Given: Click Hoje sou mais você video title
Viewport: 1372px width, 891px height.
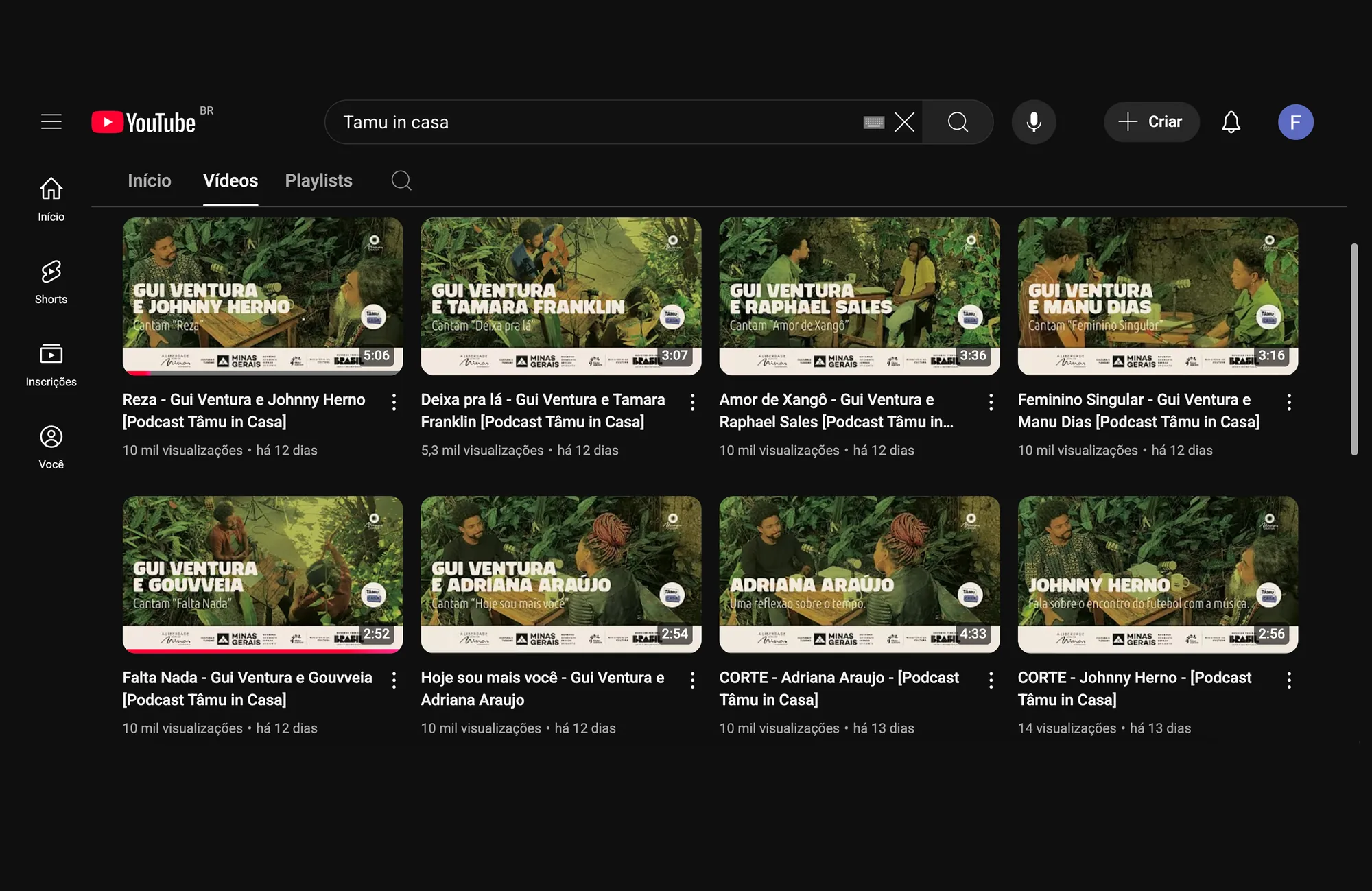Looking at the screenshot, I should 543,688.
